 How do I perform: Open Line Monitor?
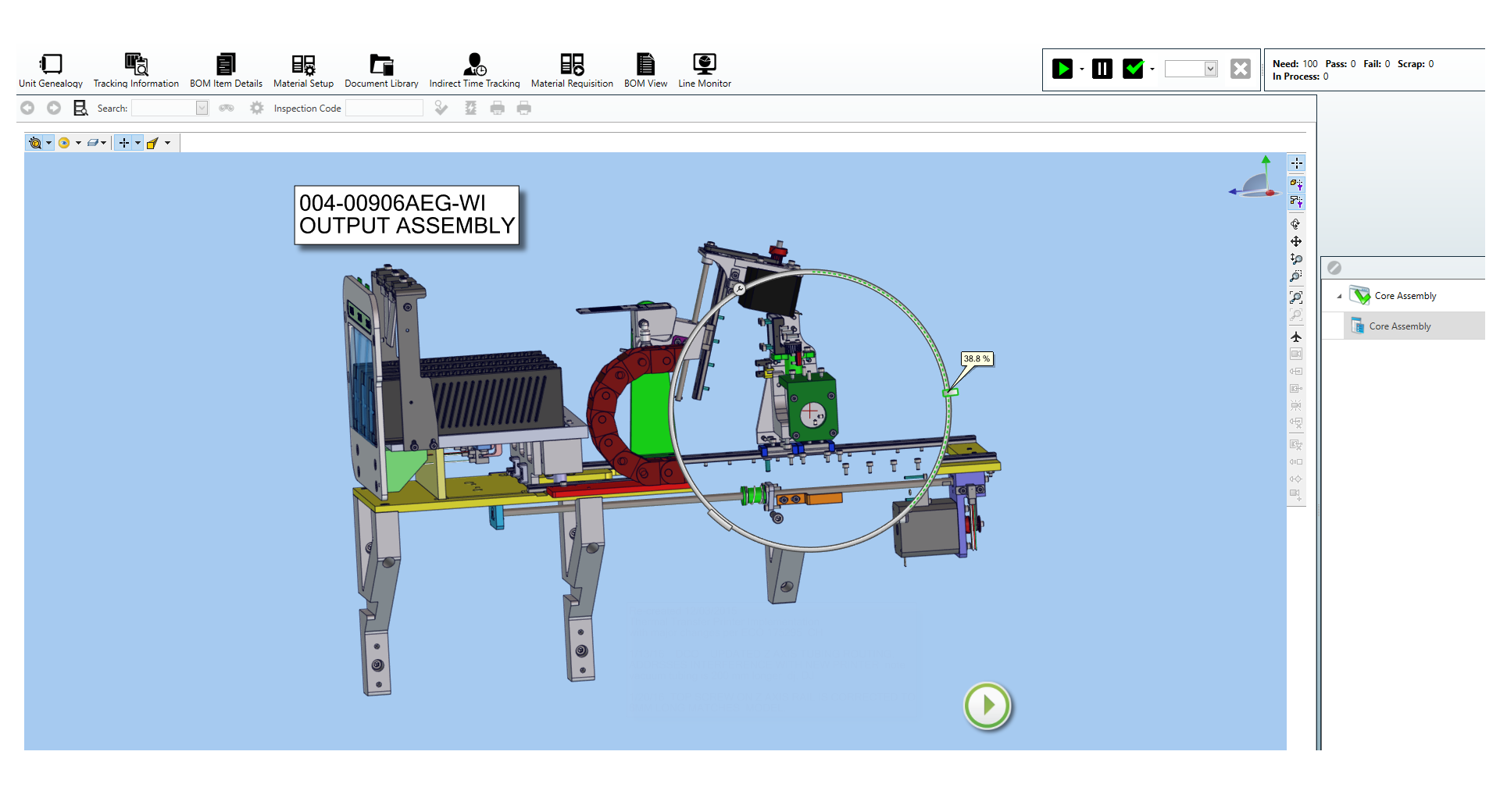[705, 70]
